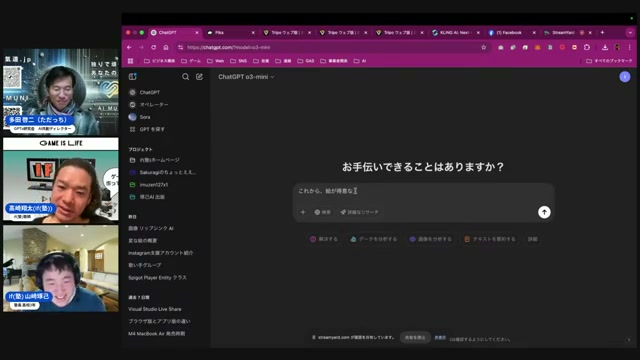Image resolution: width=640 pixels, height=360 pixels.
Task: Collapse the ChatGPT sidebar with the panel icon
Action: point(133,77)
